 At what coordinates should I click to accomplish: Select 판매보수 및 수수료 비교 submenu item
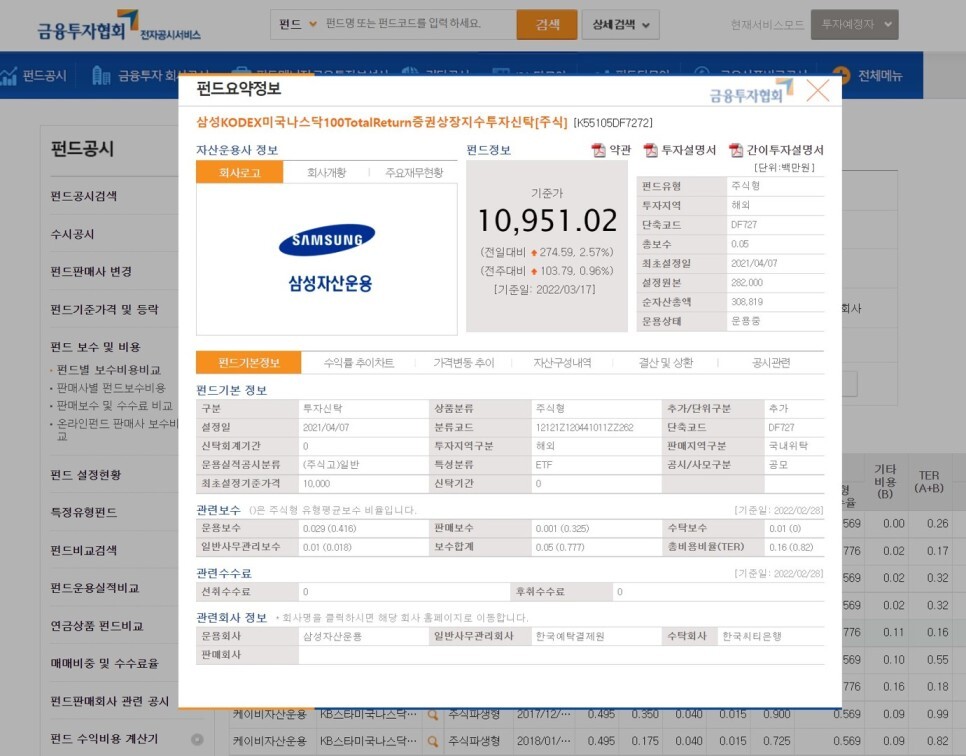pyautogui.click(x=115, y=405)
